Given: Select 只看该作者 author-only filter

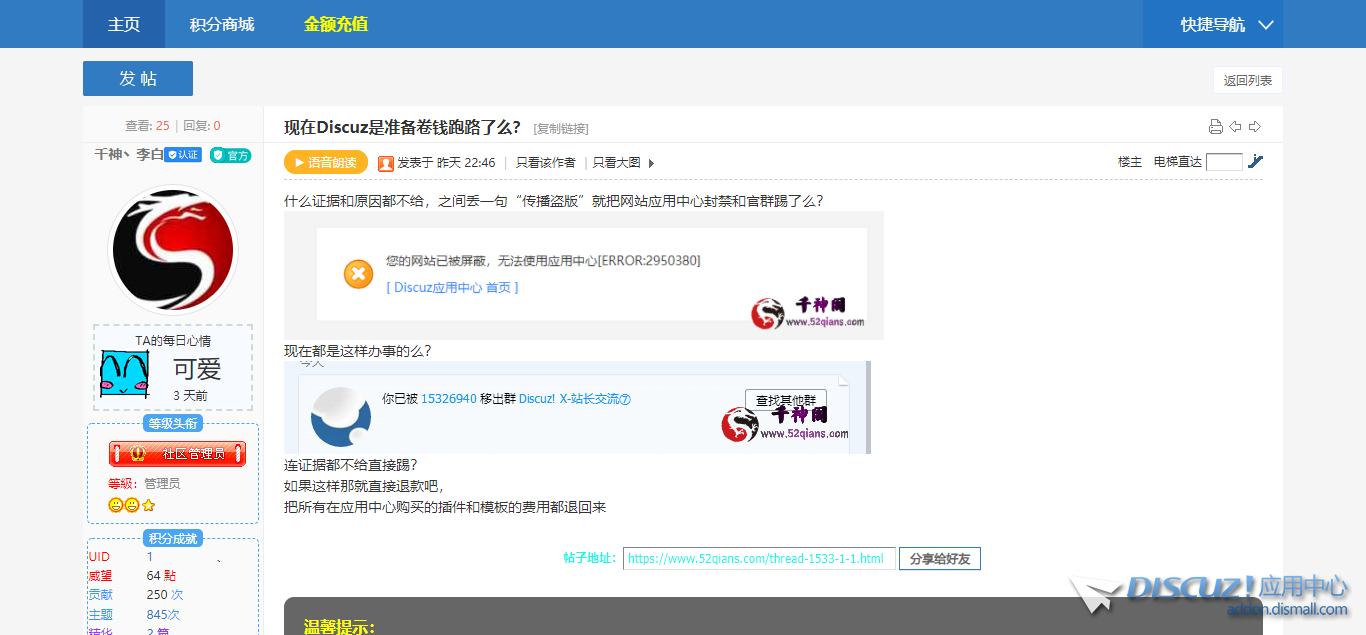Looking at the screenshot, I should click(x=545, y=162).
